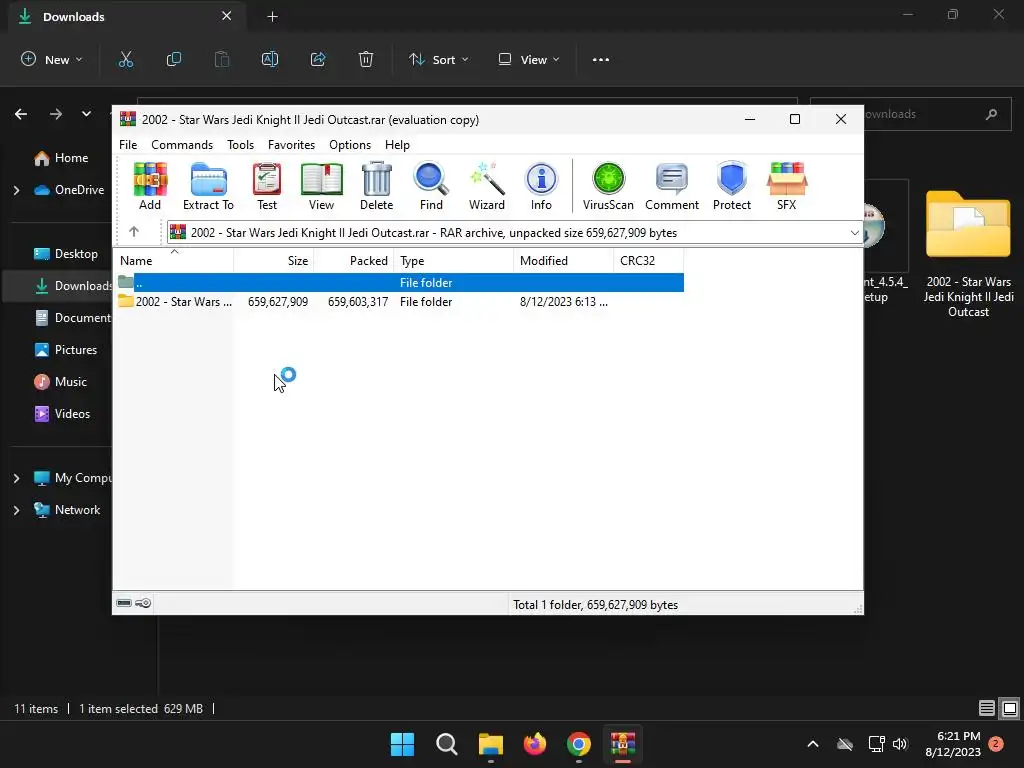
Task: Click the Copy icon in Explorer toolbar
Action: (x=174, y=59)
